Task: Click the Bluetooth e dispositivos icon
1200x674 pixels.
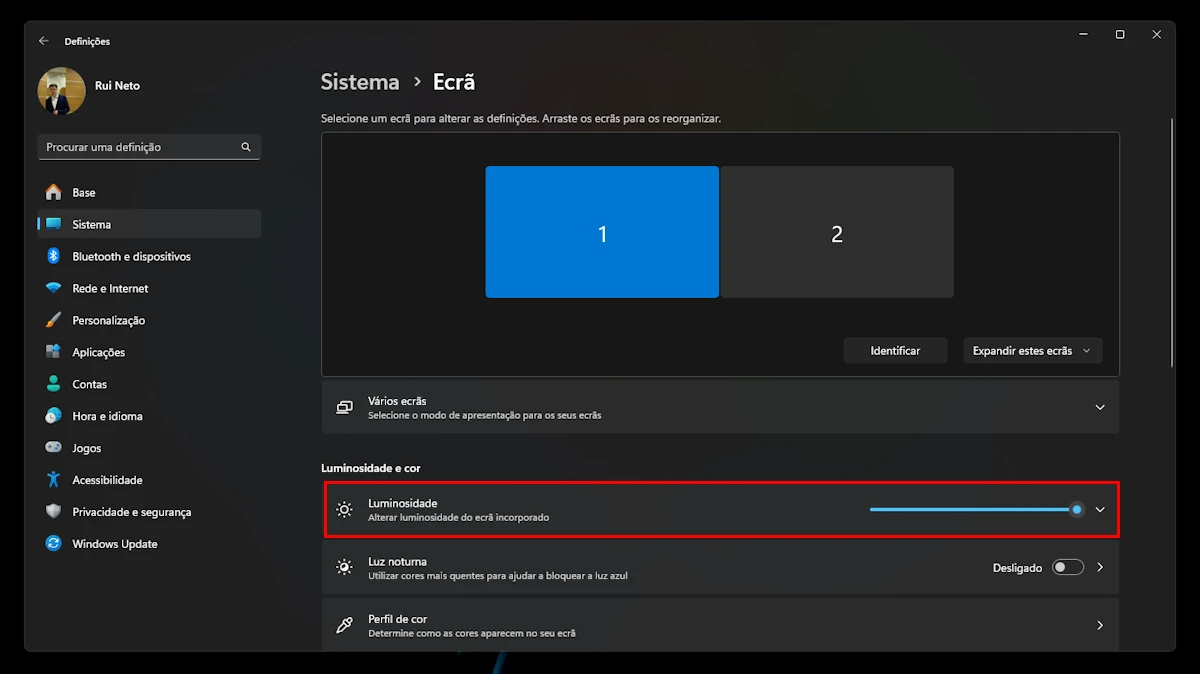Action: coord(54,256)
